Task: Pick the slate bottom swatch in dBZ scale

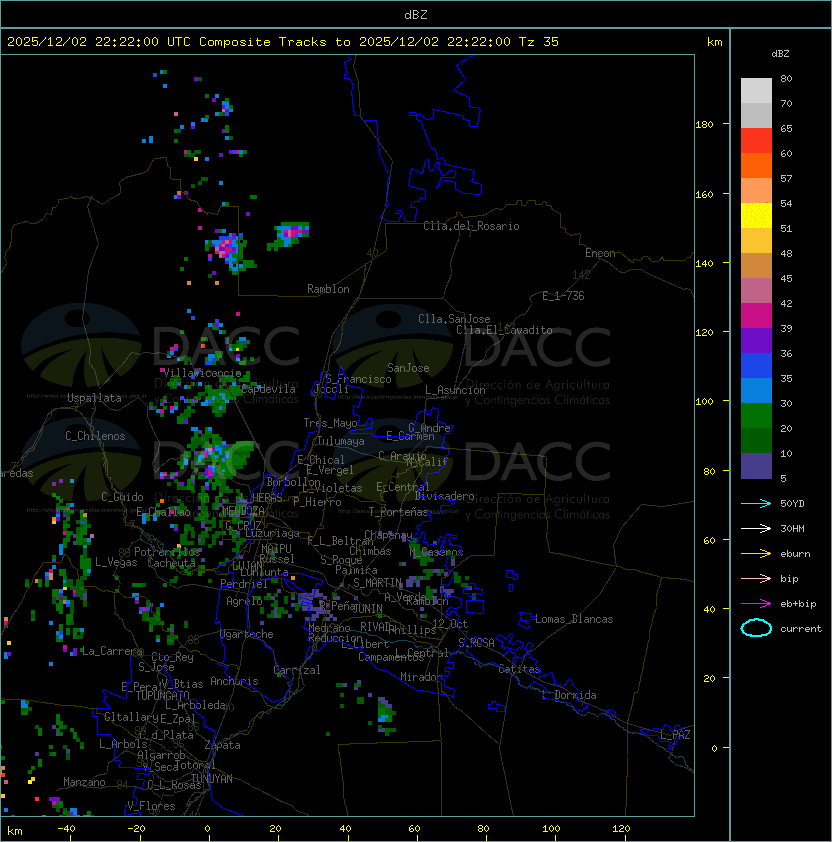Action: click(756, 466)
